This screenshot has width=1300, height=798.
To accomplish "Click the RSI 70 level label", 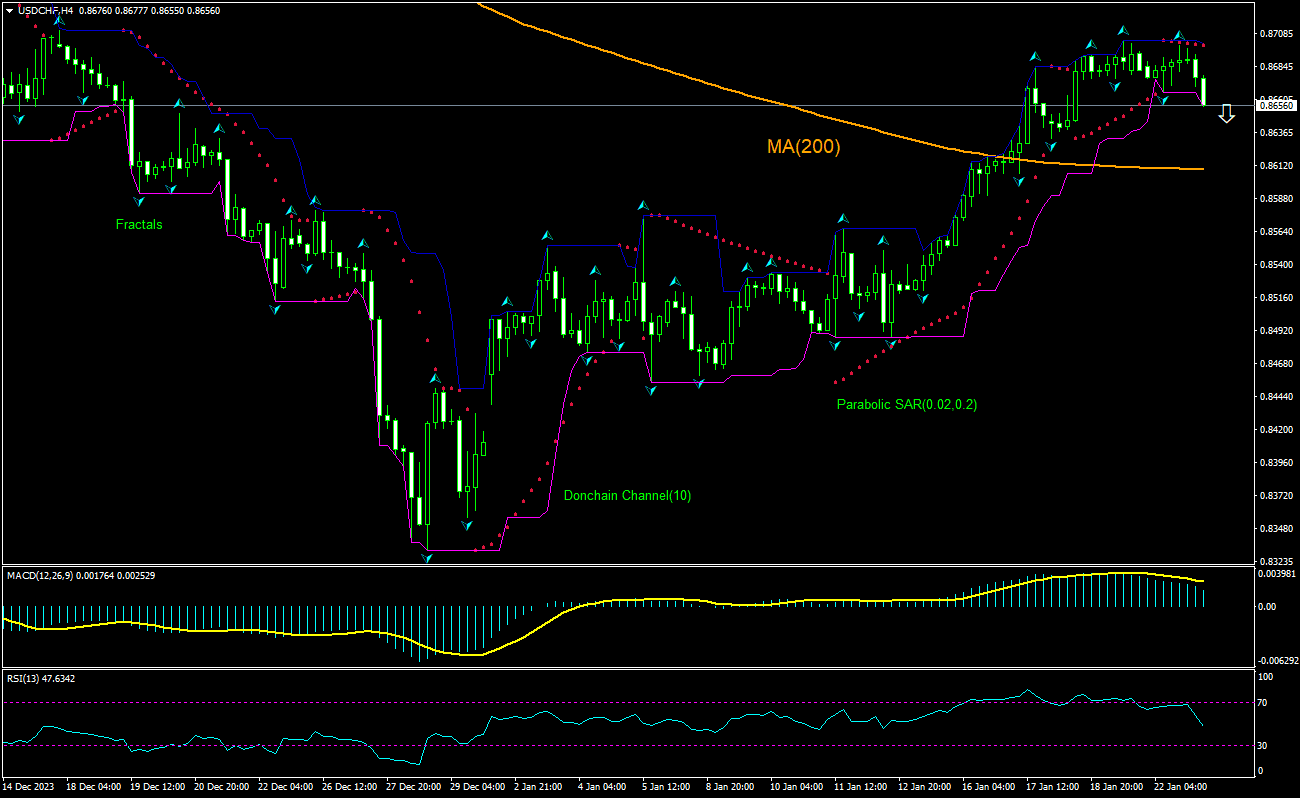I will (1264, 703).
